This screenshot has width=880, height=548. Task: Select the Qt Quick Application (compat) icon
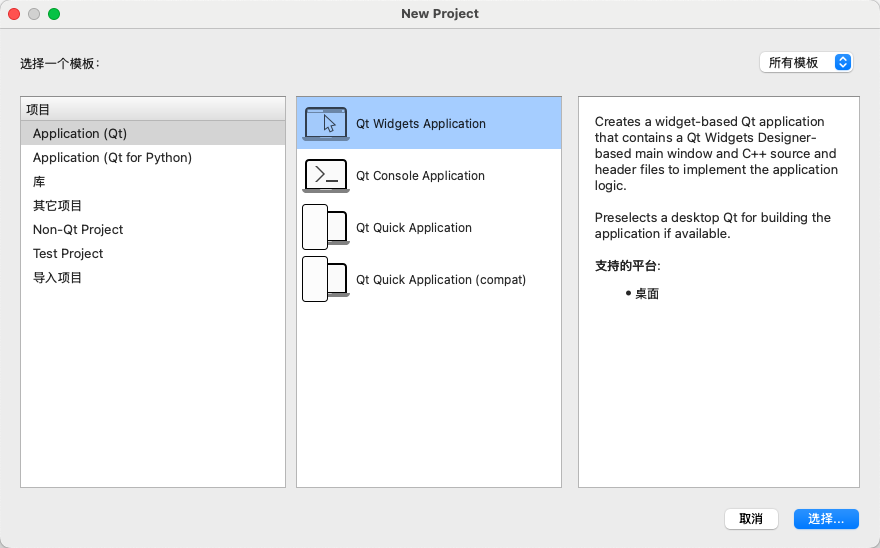(326, 280)
